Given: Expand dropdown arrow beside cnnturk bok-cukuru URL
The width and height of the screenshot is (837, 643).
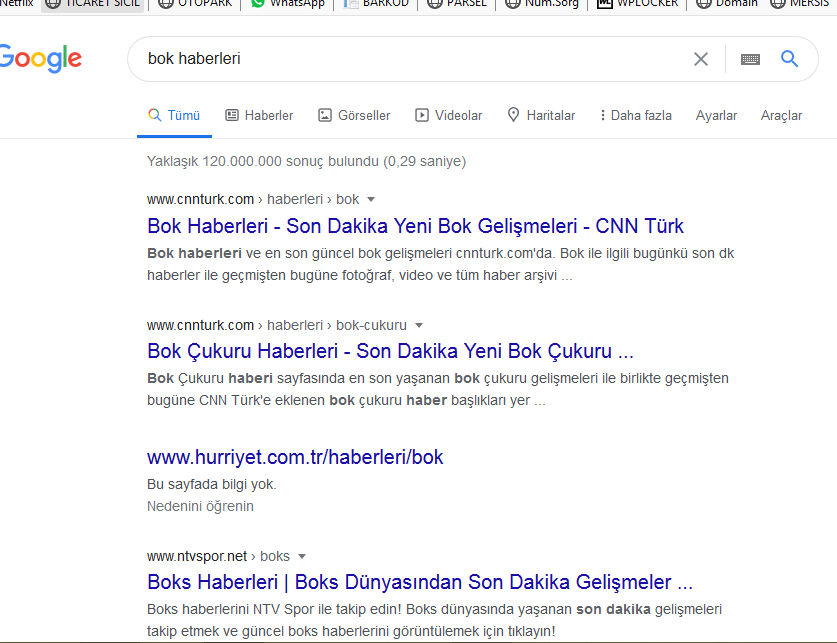Looking at the screenshot, I should [x=419, y=326].
